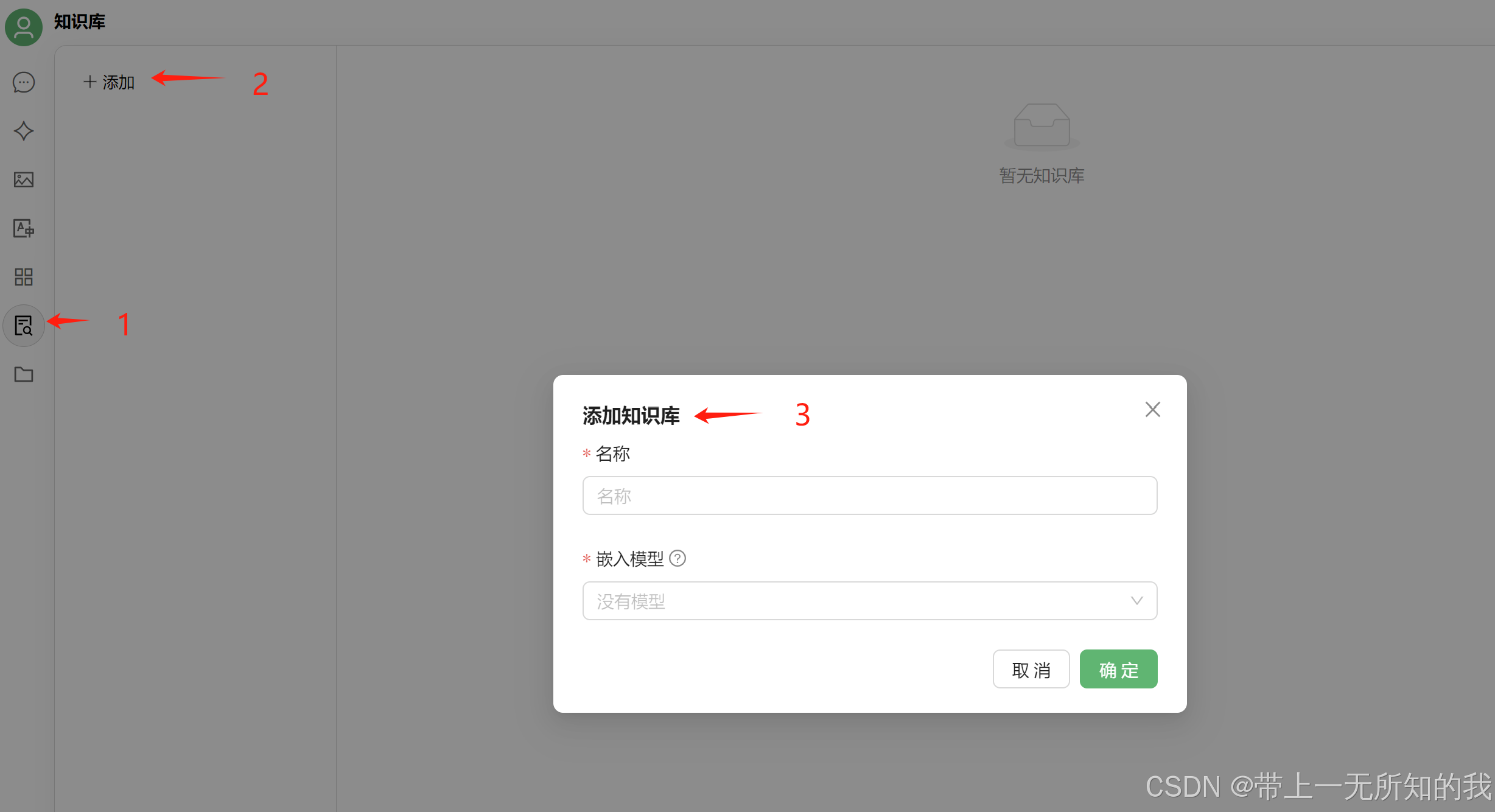
Task: Cancel with the 取消 button
Action: [1031, 669]
